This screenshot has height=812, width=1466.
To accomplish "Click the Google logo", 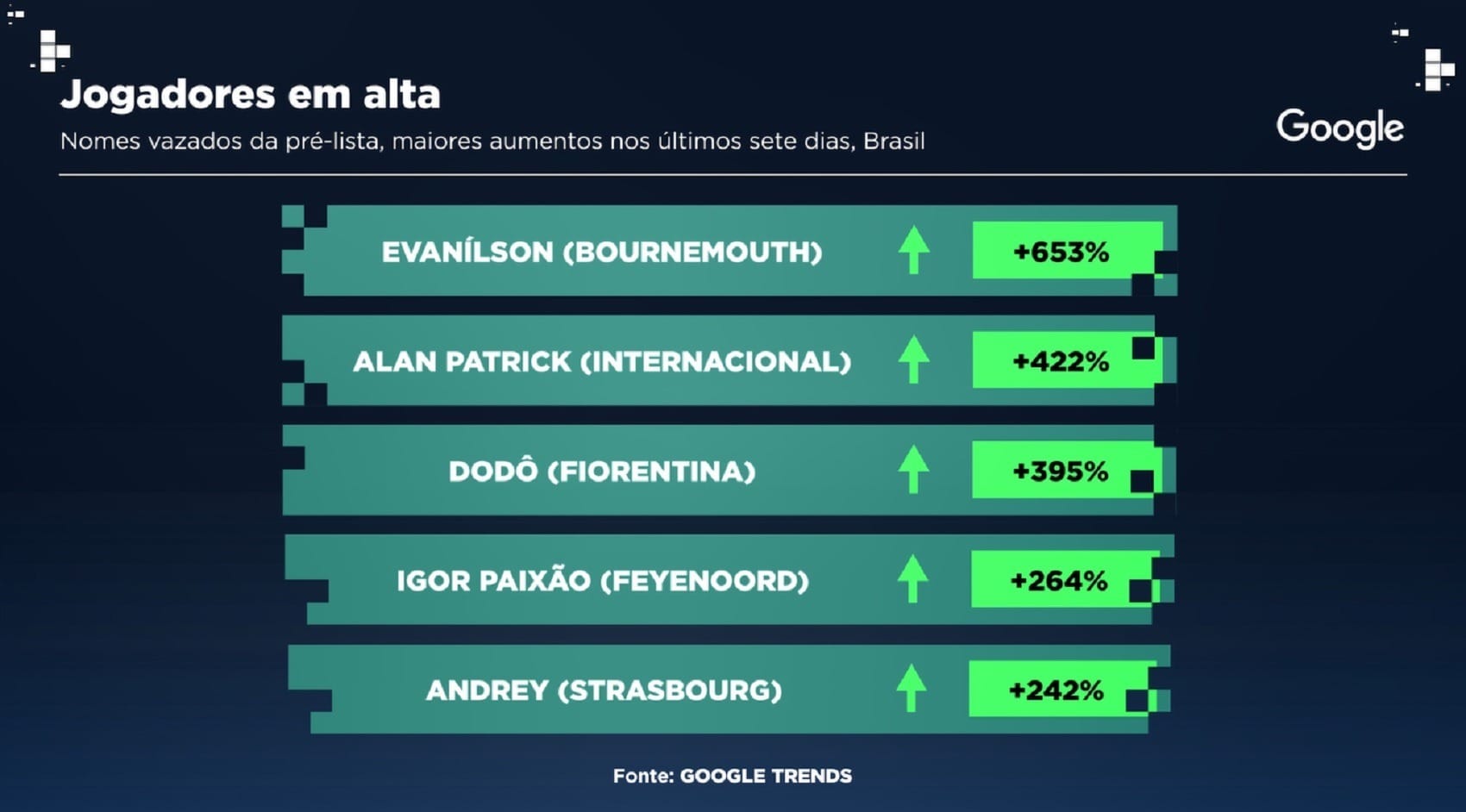I will [x=1340, y=128].
